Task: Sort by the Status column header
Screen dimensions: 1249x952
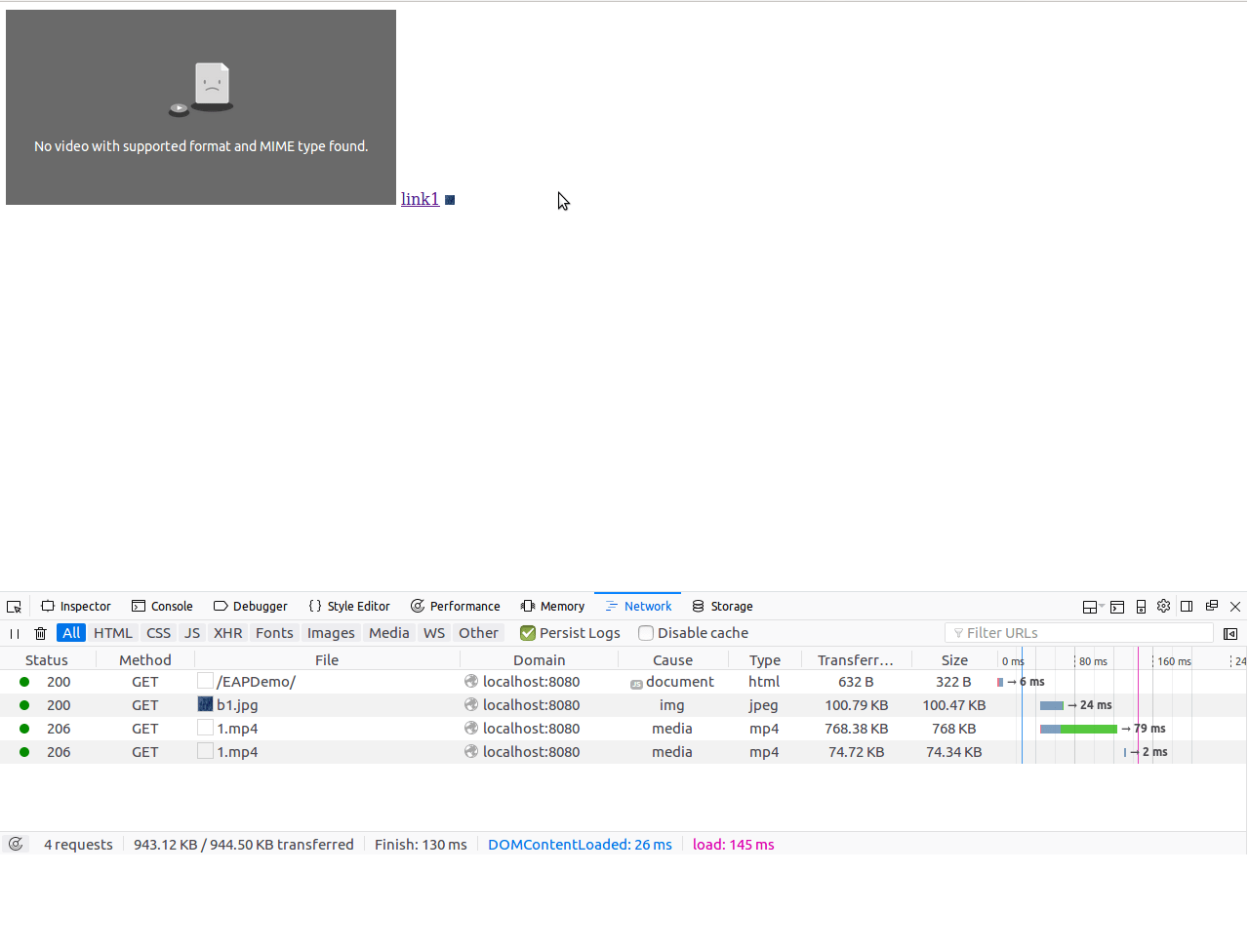Action: pyautogui.click(x=47, y=660)
